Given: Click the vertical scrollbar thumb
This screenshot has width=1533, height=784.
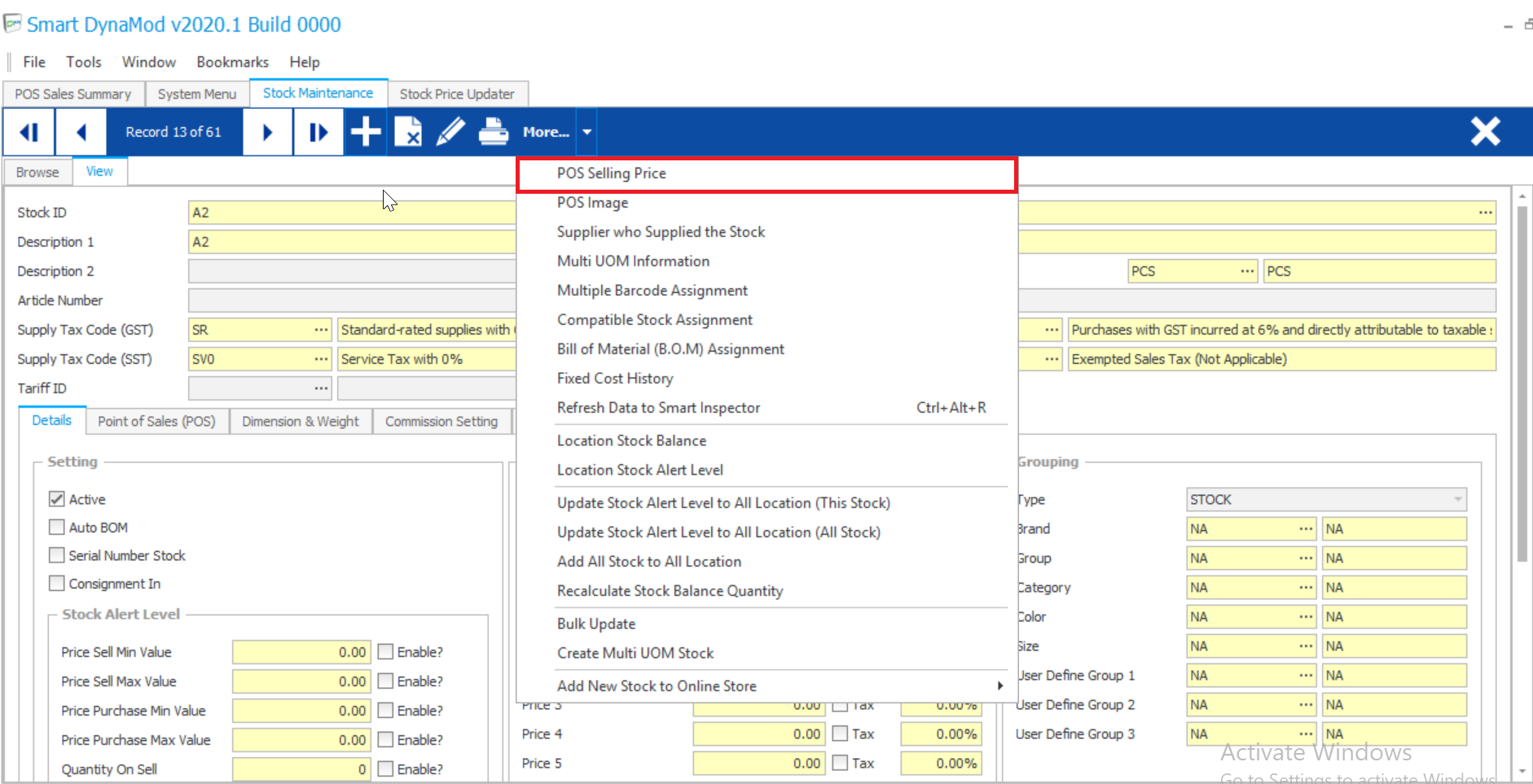Looking at the screenshot, I should 1522,383.
